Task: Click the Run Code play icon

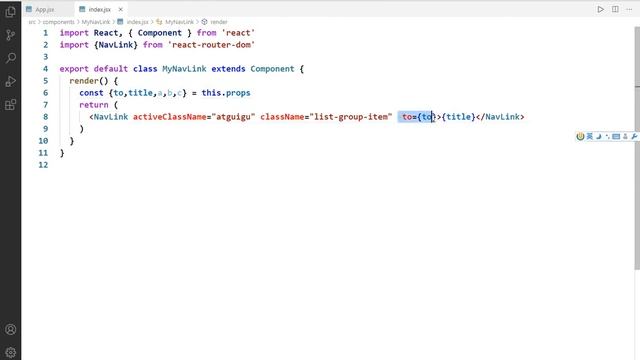Action: tap(600, 9)
